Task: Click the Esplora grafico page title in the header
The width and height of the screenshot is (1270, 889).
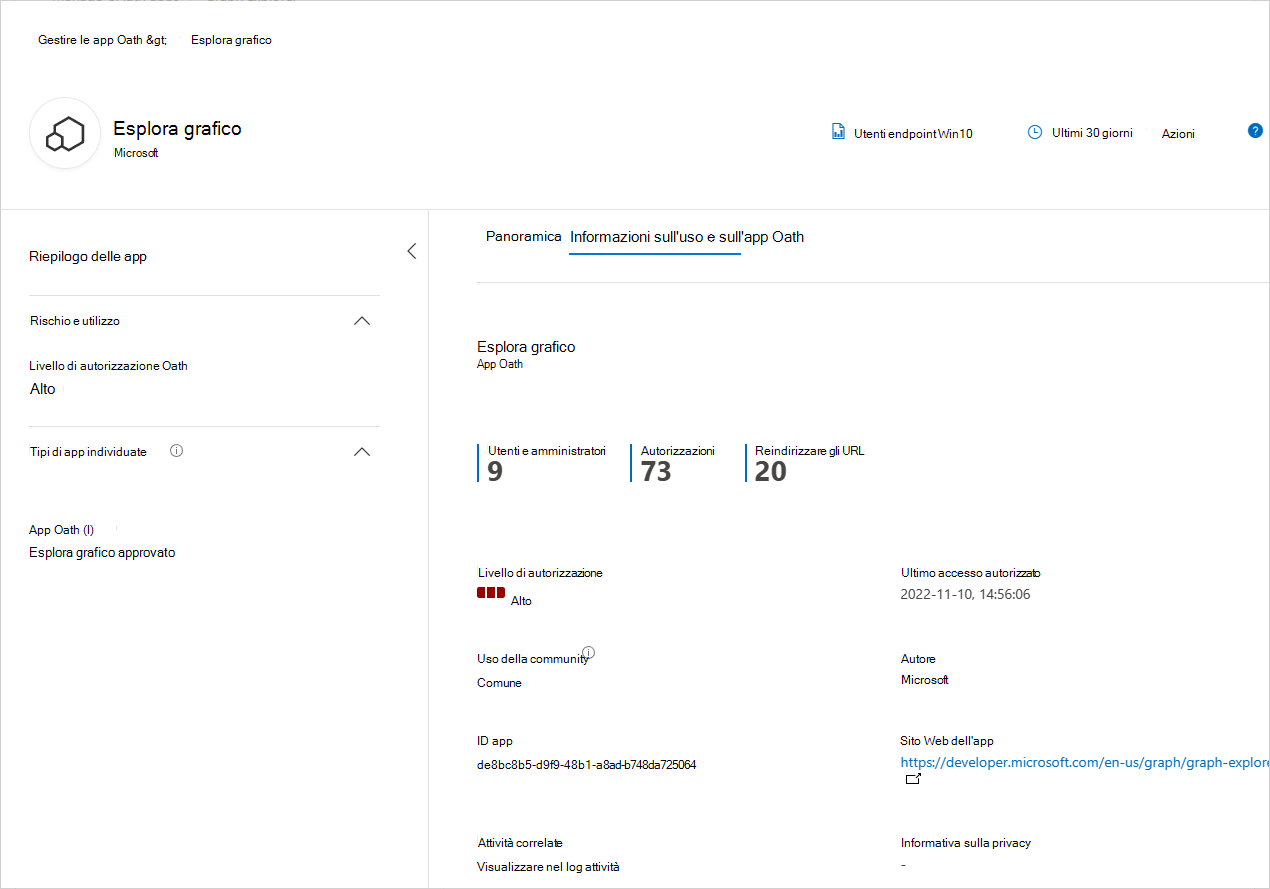Action: click(x=177, y=128)
